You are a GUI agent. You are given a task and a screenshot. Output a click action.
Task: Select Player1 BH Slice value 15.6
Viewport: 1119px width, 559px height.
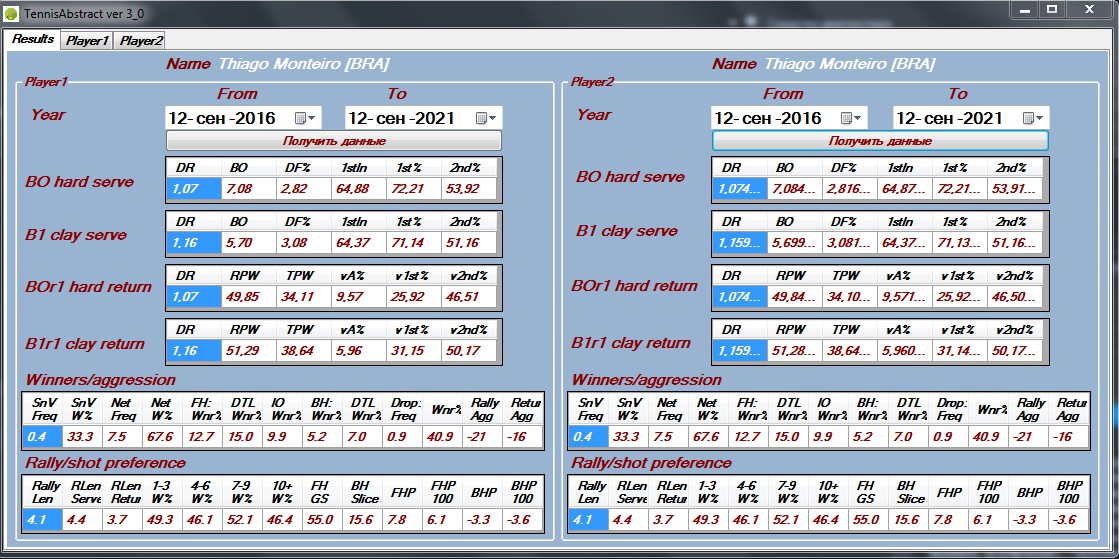coord(363,520)
